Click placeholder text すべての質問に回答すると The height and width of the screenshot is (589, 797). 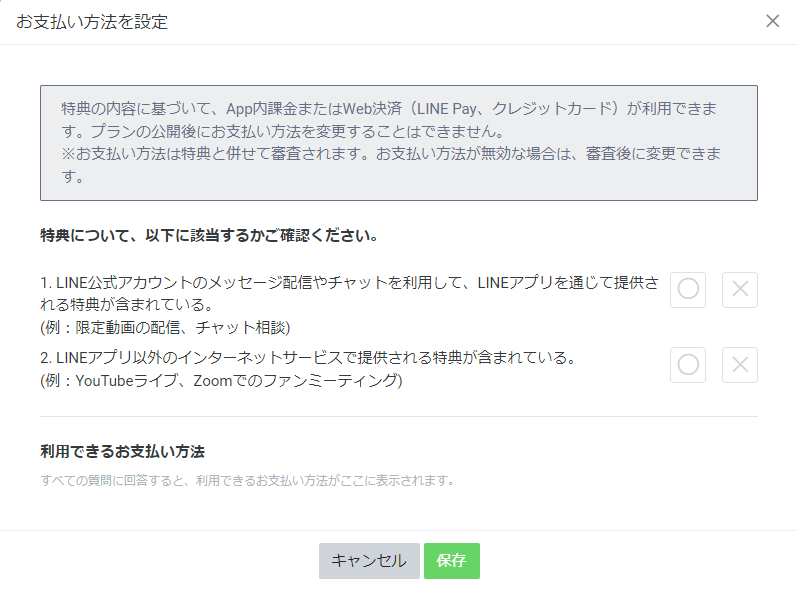(248, 480)
